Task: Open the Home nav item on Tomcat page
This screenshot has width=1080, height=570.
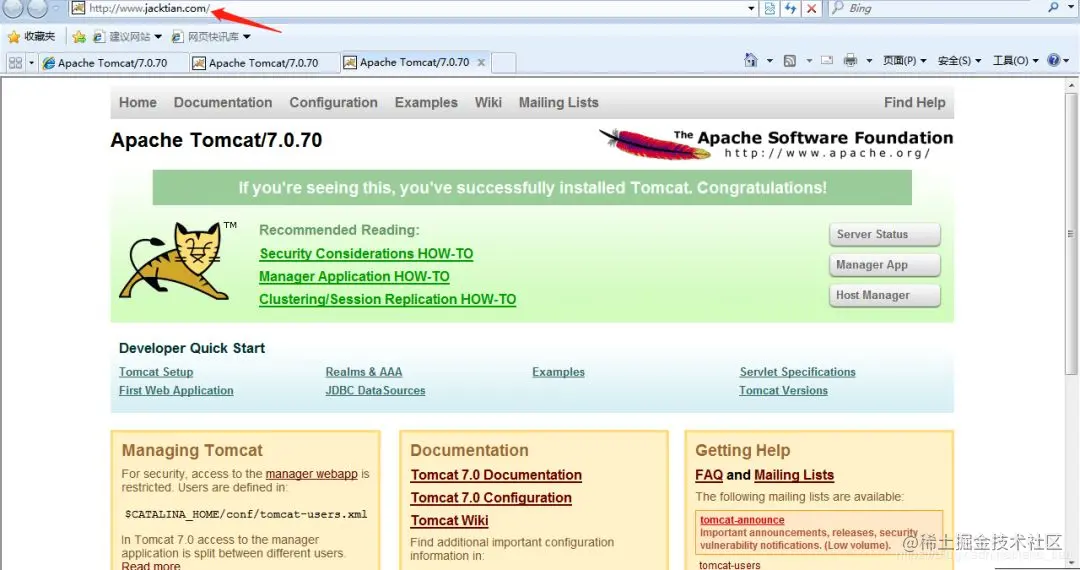Action: (138, 103)
